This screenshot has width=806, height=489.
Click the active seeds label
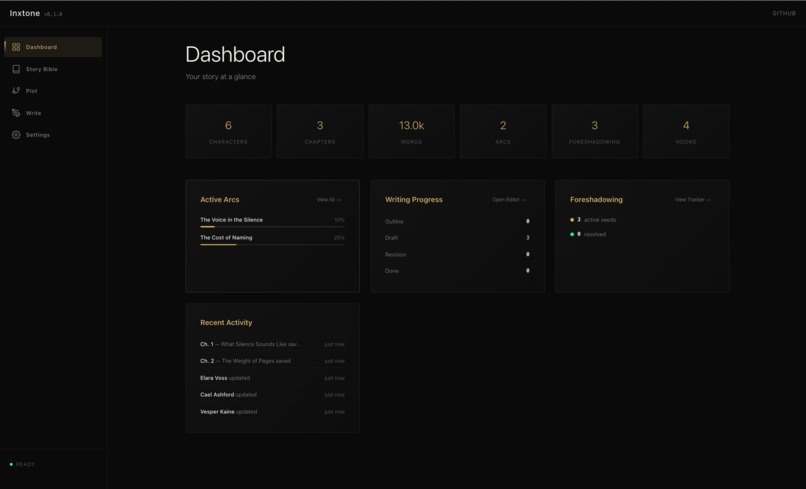click(600, 220)
